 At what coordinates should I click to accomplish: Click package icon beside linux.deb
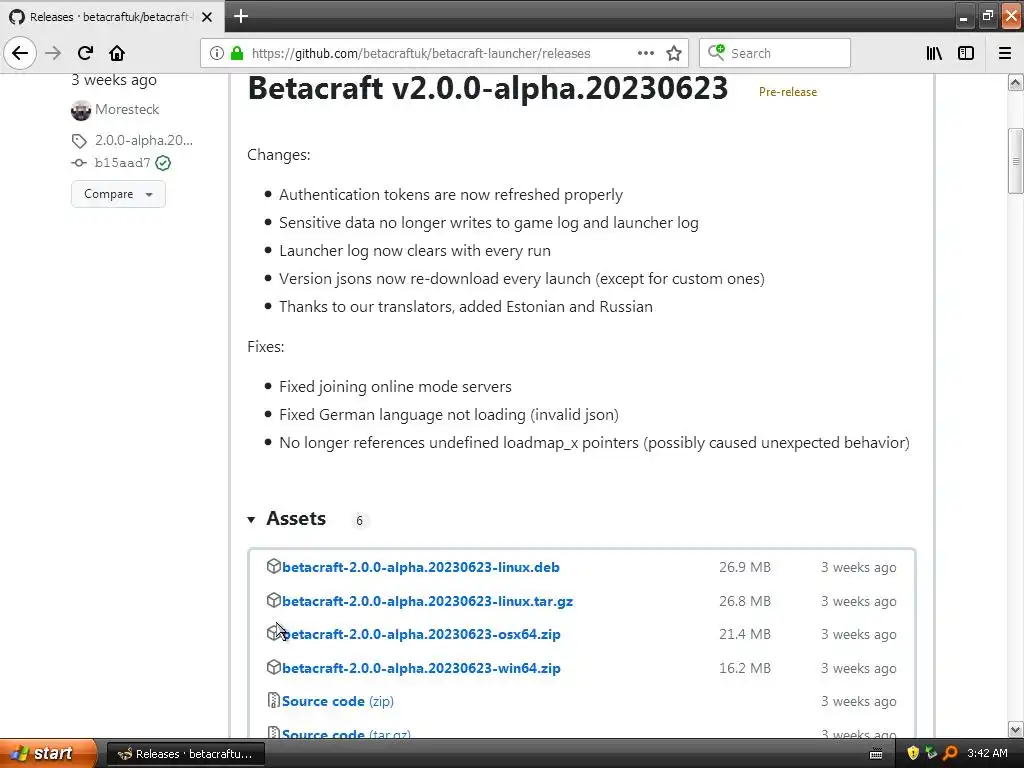coord(274,566)
